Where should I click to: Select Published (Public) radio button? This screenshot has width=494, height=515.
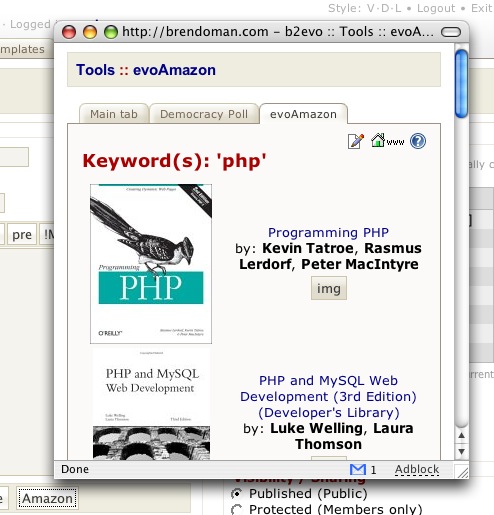(237, 493)
